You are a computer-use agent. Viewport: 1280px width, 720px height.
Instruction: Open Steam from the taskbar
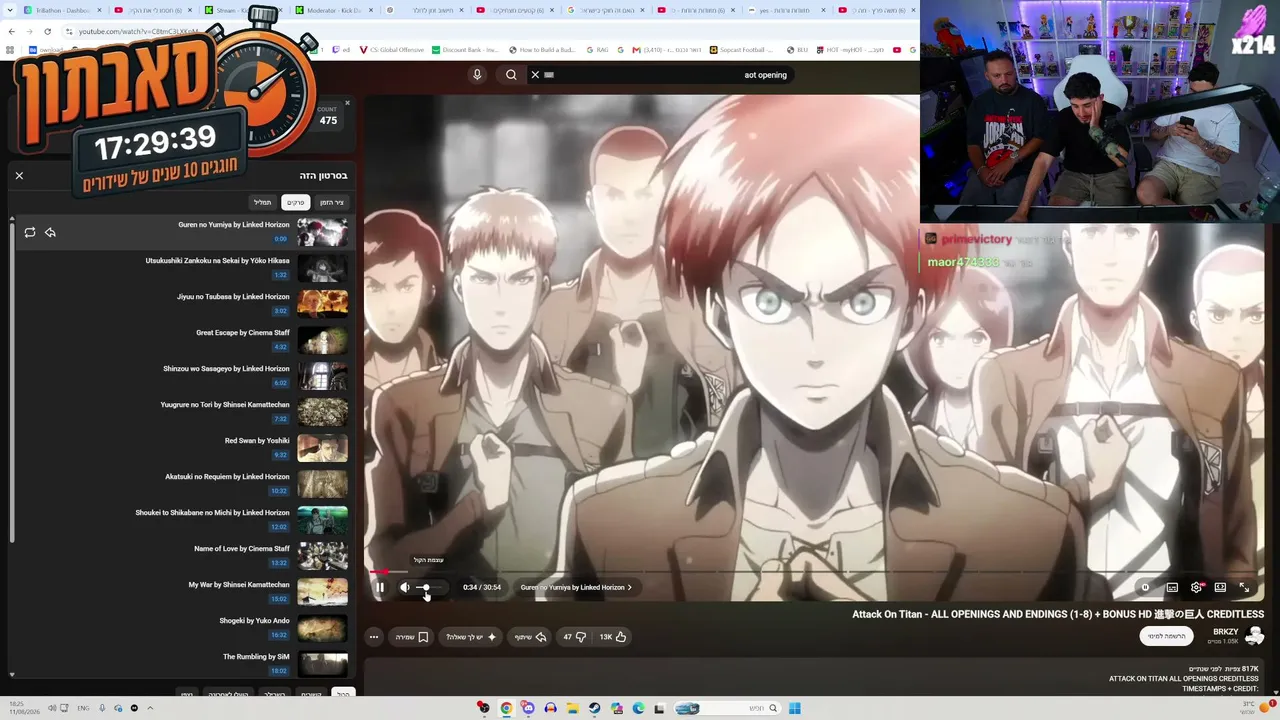point(594,709)
